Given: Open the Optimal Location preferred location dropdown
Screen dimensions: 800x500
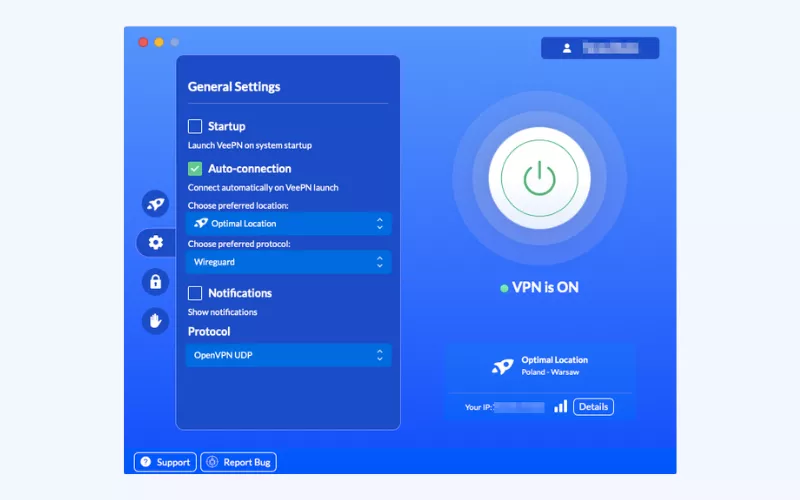Looking at the screenshot, I should (x=289, y=223).
